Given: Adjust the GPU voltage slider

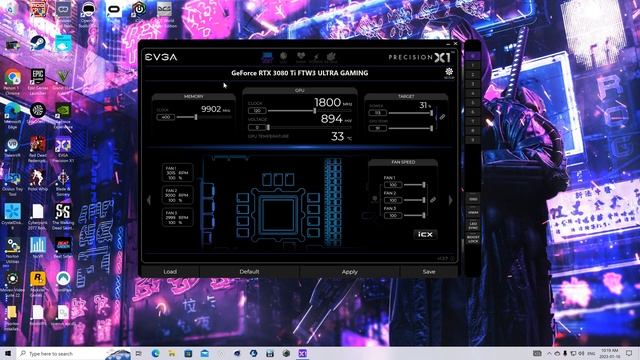Looking at the screenshot, I should click(310, 128).
